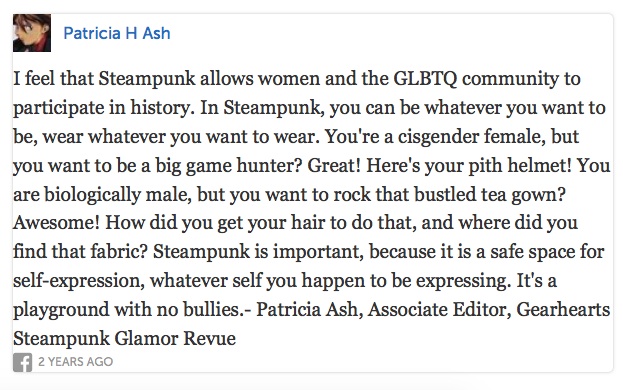
Task: Open Patricia H Ash's profile picture
Action: point(32,33)
